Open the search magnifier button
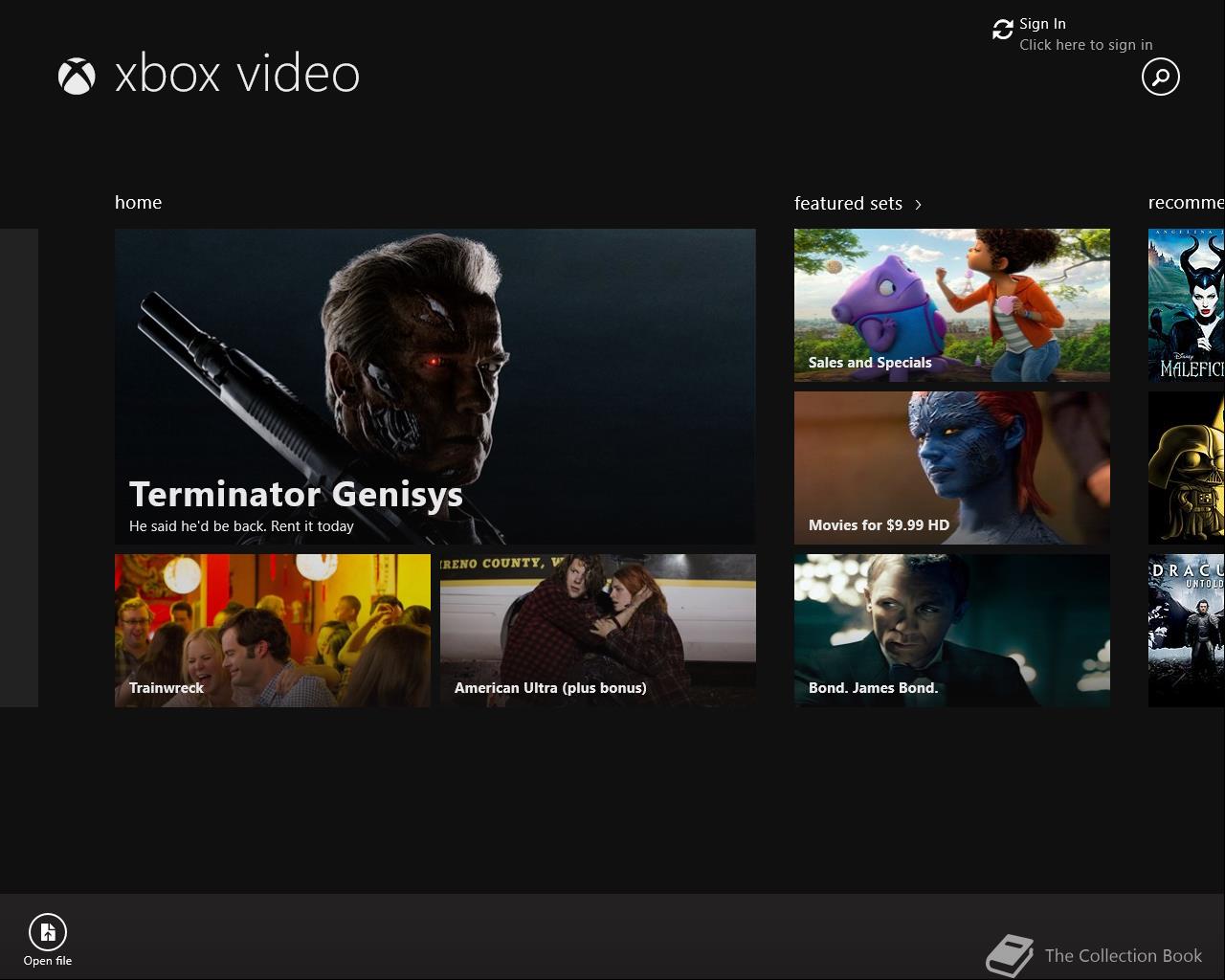The image size is (1225, 980). pos(1160,77)
